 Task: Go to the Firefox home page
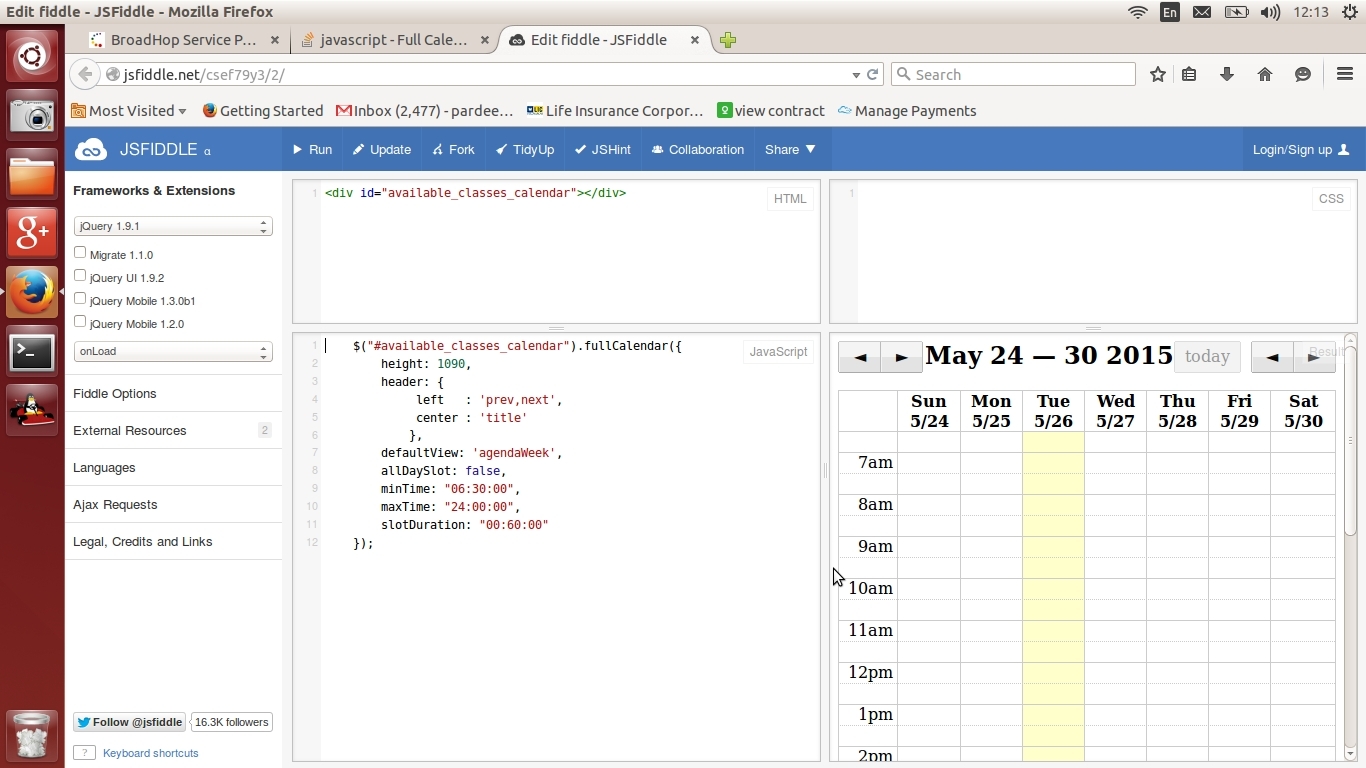coord(1265,74)
